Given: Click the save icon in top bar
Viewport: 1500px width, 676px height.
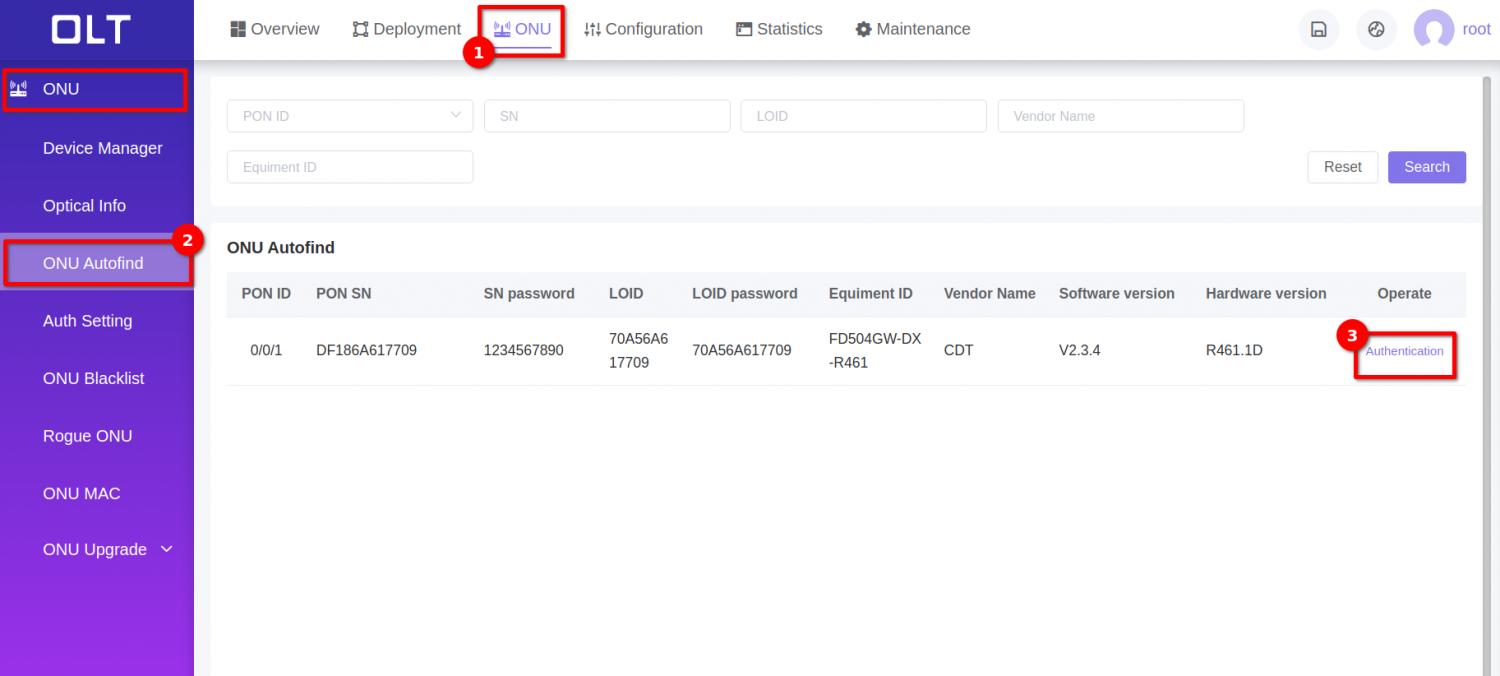Looking at the screenshot, I should pos(1318,30).
